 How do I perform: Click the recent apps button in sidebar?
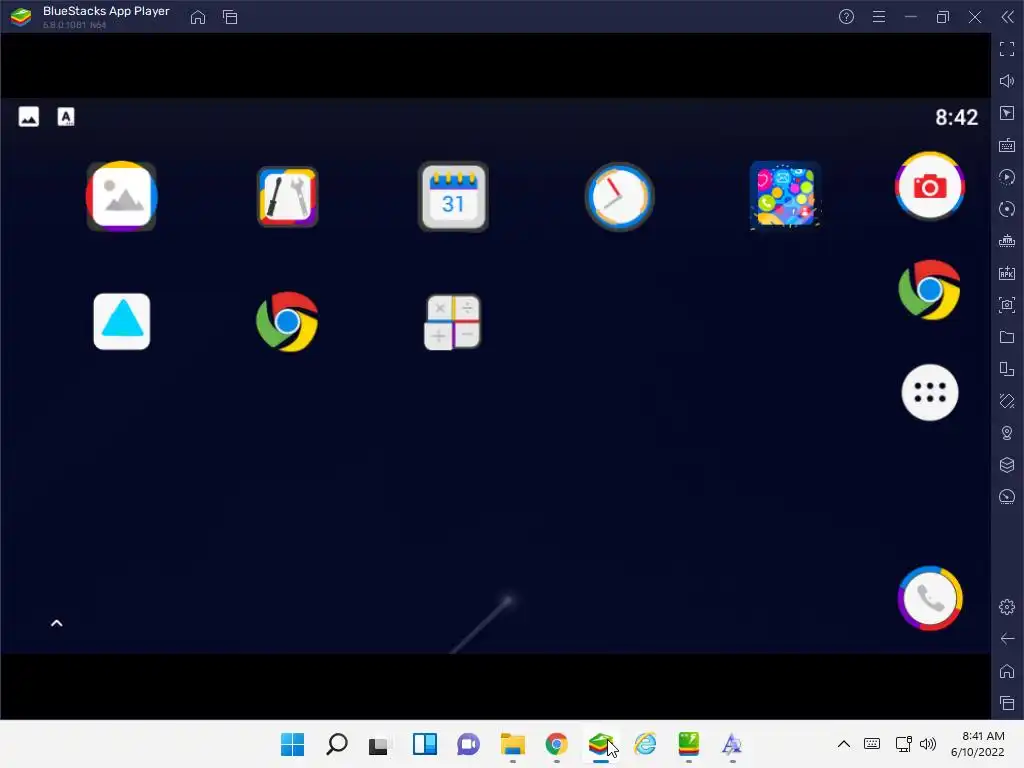coord(1007,703)
